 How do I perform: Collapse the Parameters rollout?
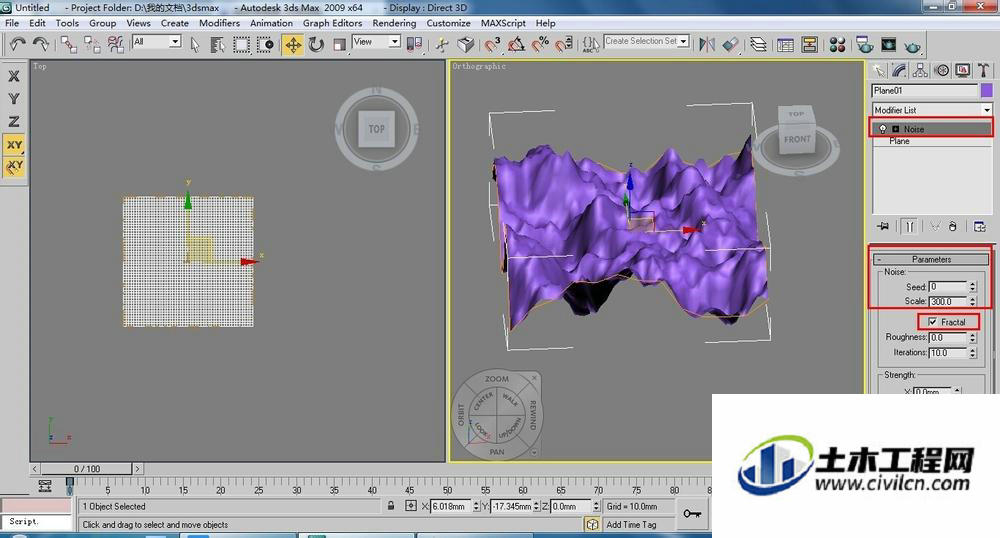click(x=931, y=259)
